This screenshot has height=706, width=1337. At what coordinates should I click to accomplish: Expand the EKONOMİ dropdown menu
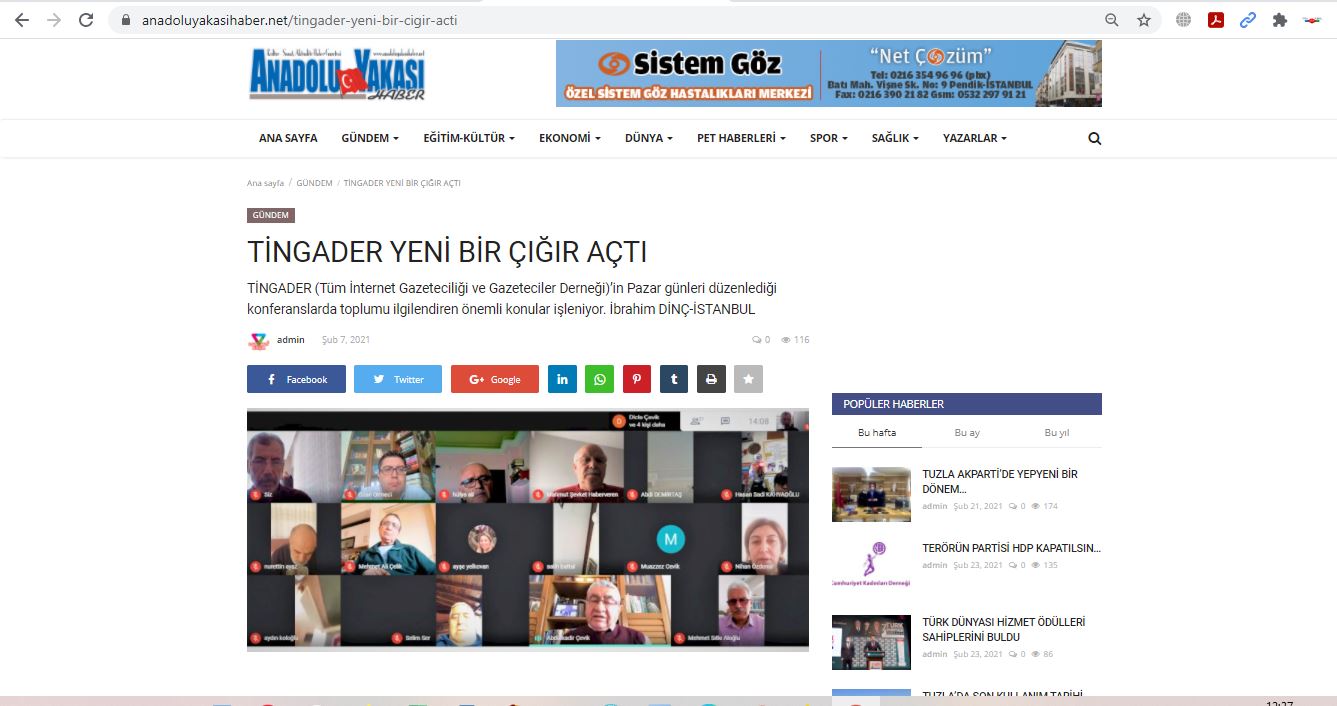pos(570,138)
